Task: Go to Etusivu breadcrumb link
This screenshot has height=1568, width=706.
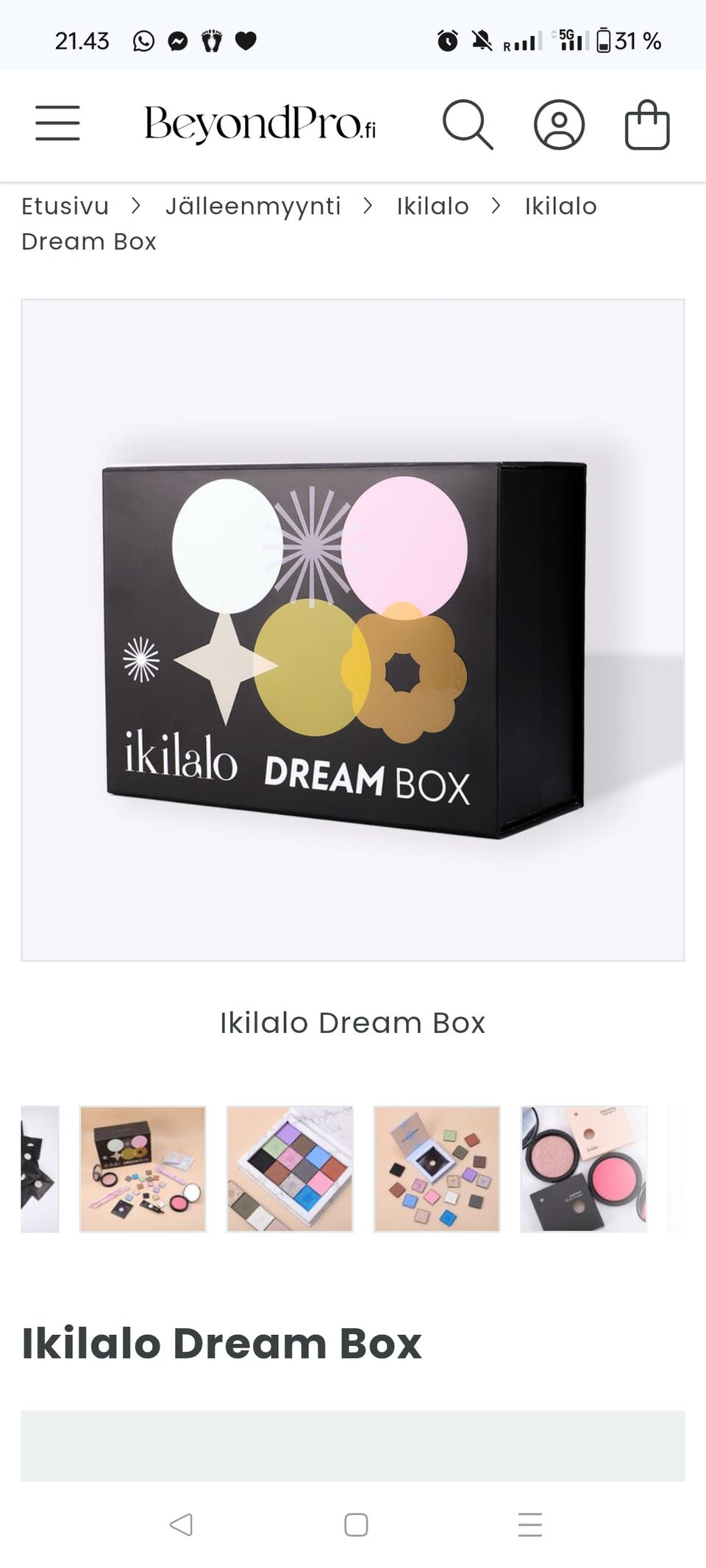Action: pyautogui.click(x=65, y=206)
